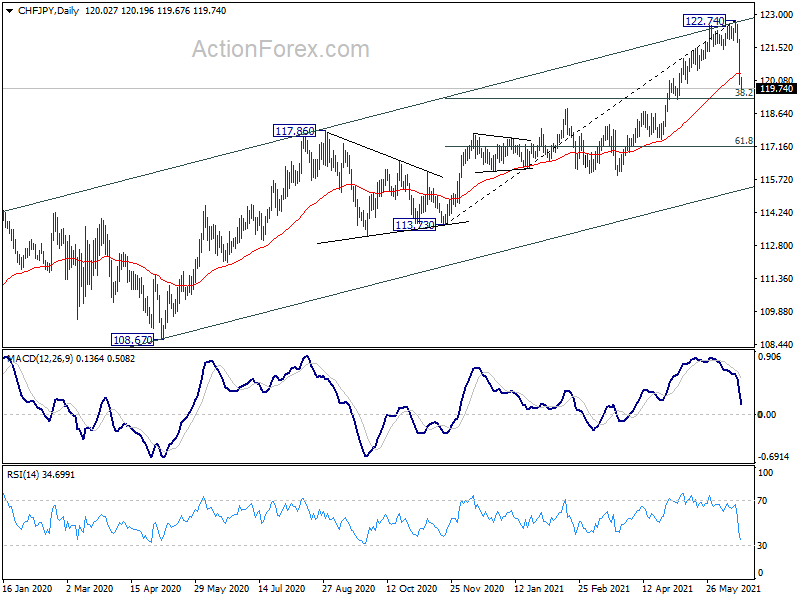Select the RSI scale value 30

coord(762,546)
